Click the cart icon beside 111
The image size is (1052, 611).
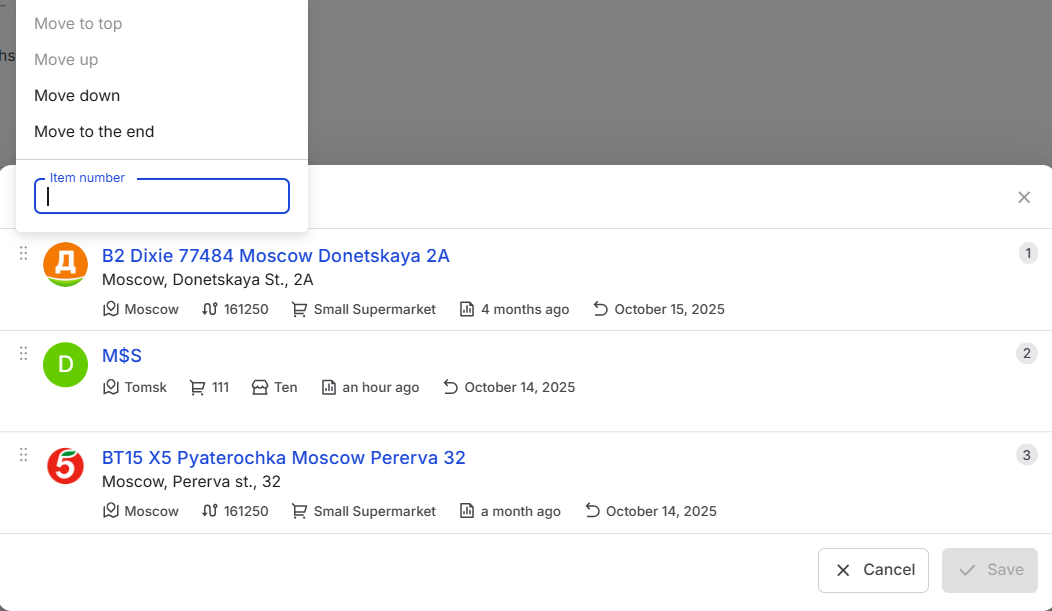197,387
